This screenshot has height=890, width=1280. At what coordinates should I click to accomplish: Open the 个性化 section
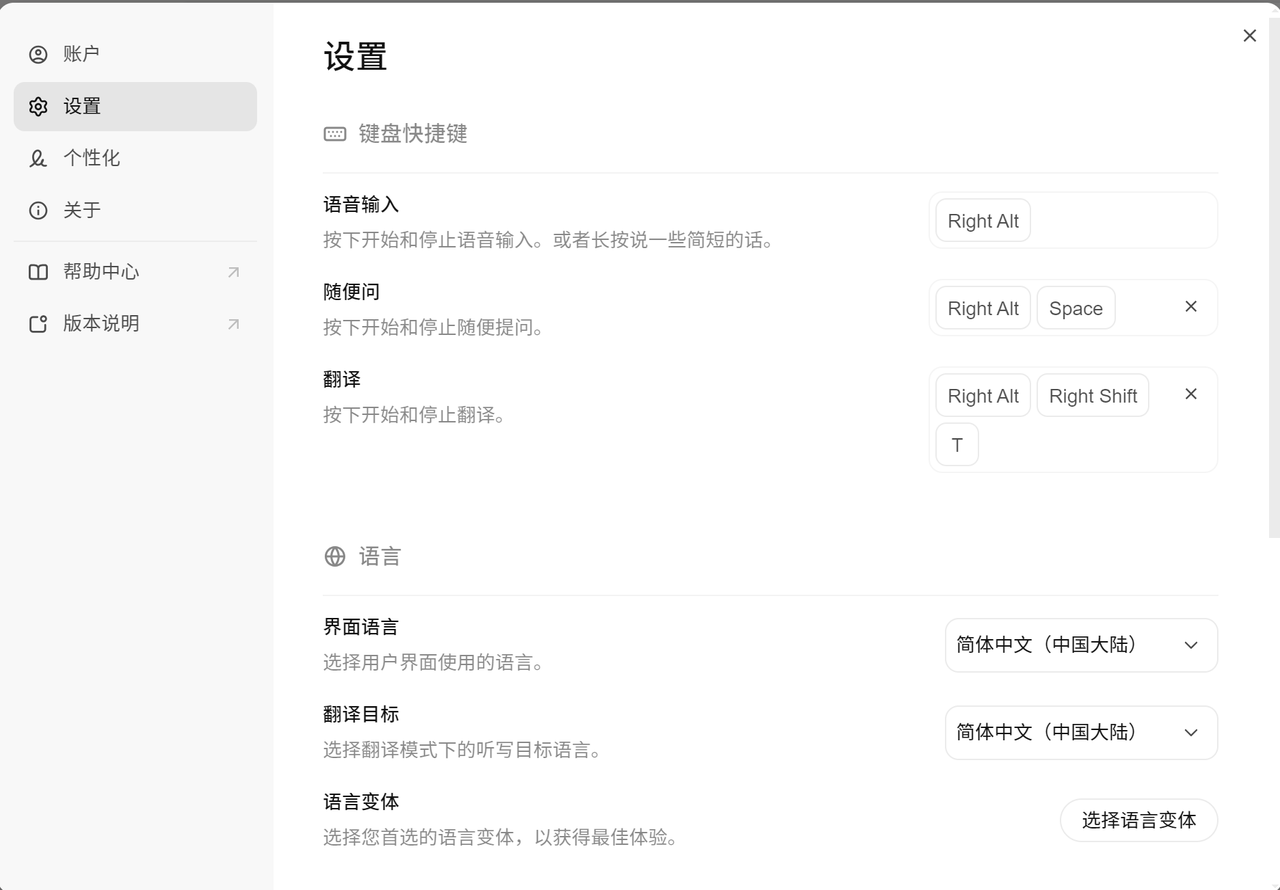click(92, 158)
